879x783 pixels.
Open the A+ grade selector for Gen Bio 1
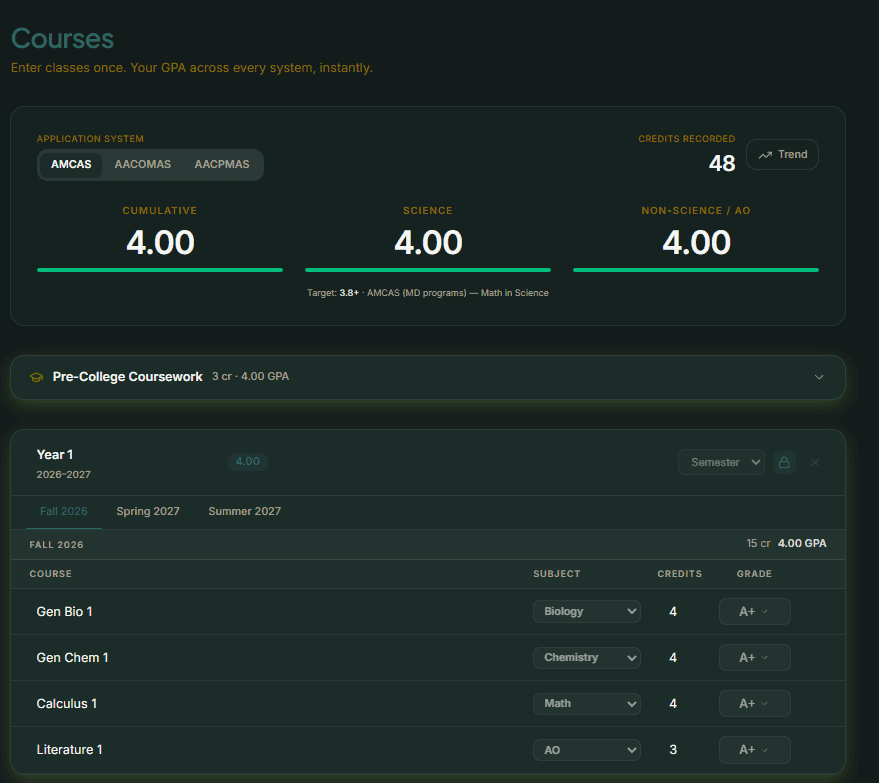point(755,611)
